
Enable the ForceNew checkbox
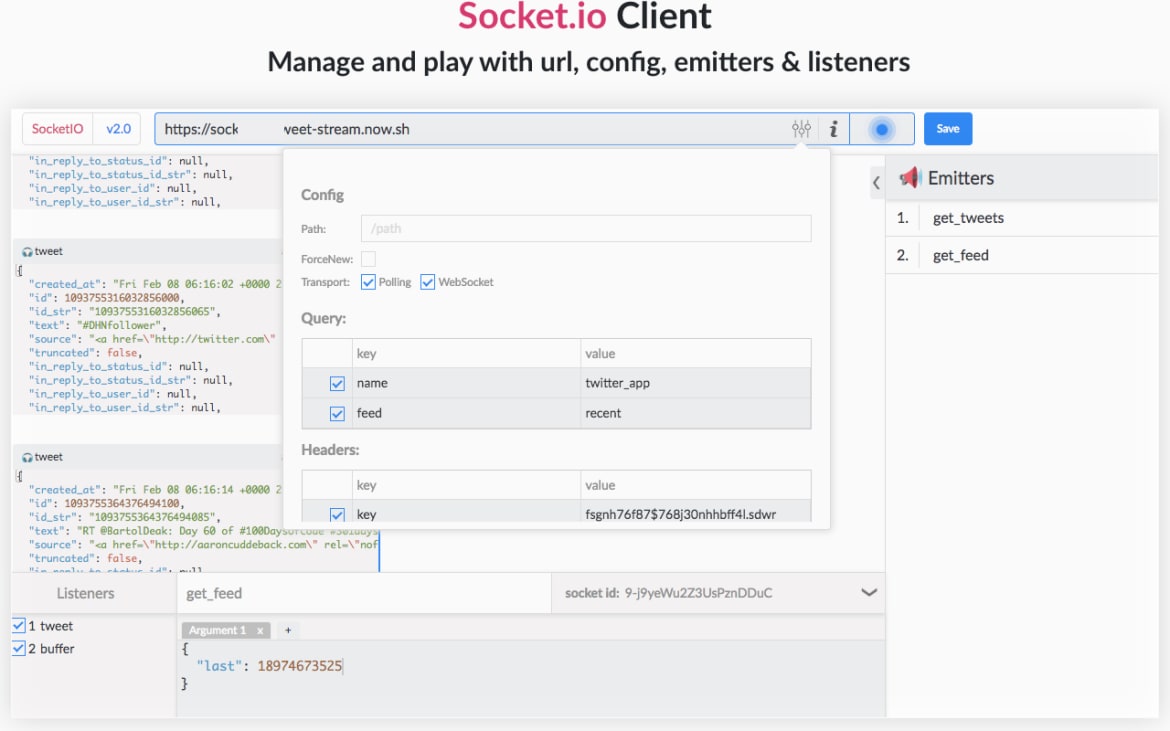pyautogui.click(x=366, y=258)
